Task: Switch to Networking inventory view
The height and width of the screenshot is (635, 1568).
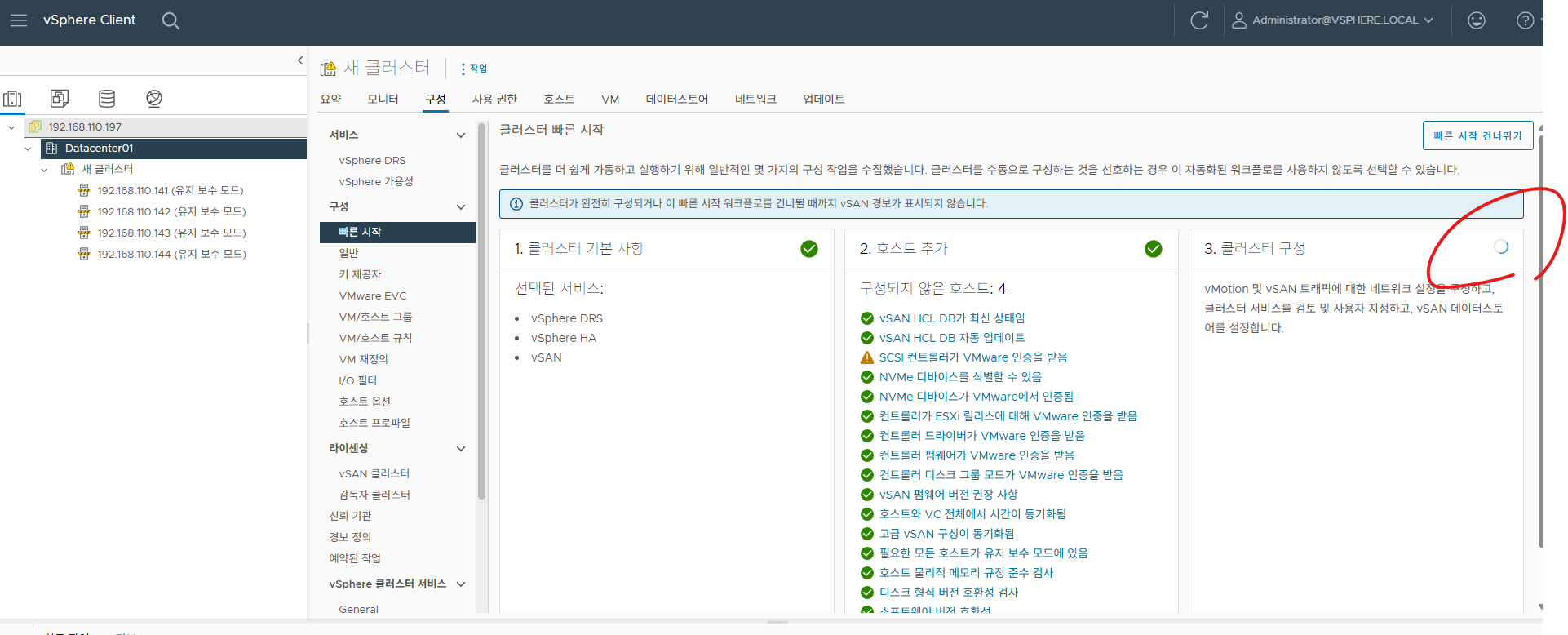Action: point(154,99)
